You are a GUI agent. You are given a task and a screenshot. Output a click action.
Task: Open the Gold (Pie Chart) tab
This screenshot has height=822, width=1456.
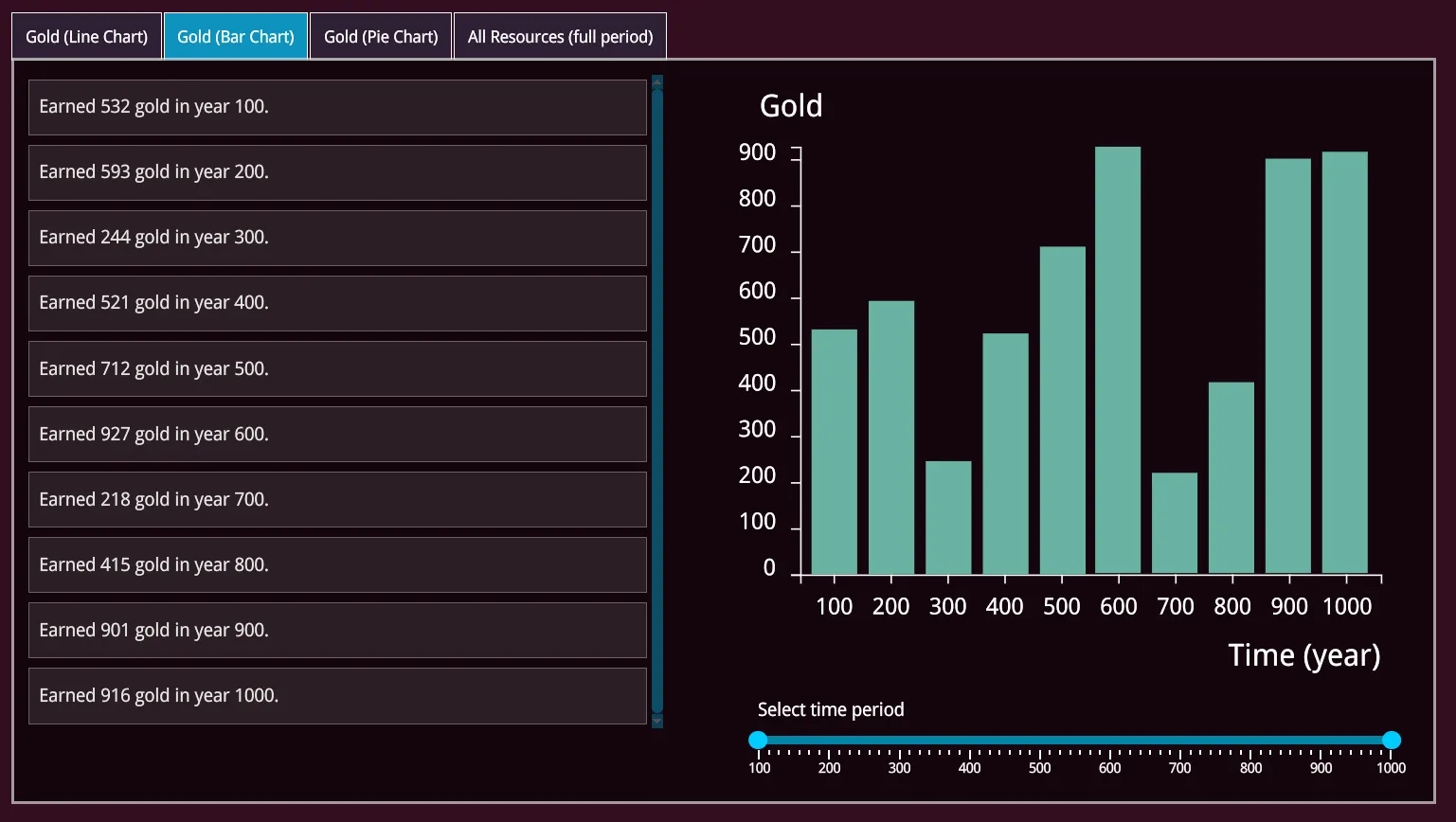[x=381, y=37]
